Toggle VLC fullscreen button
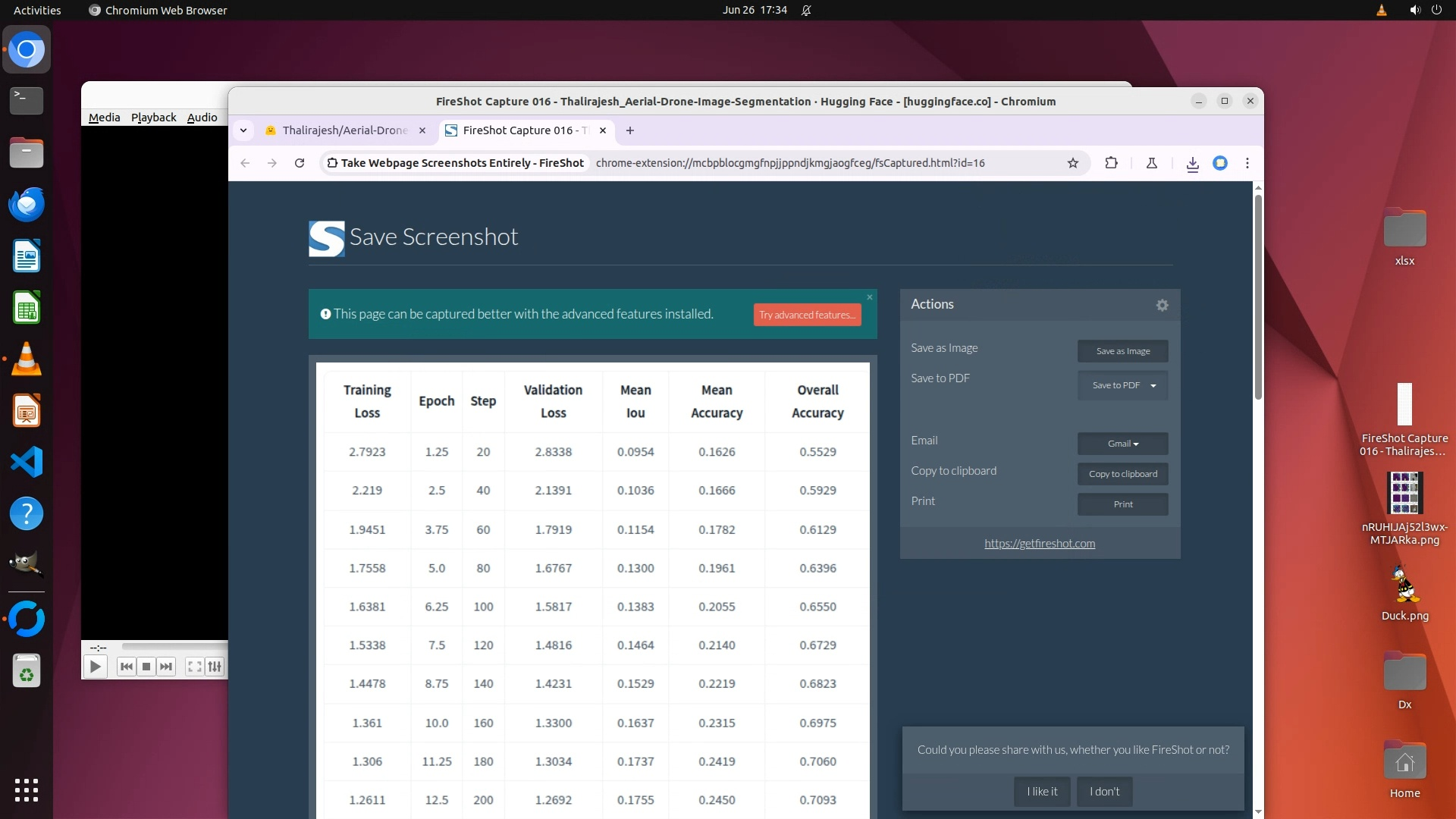This screenshot has height=819, width=1456. (194, 667)
